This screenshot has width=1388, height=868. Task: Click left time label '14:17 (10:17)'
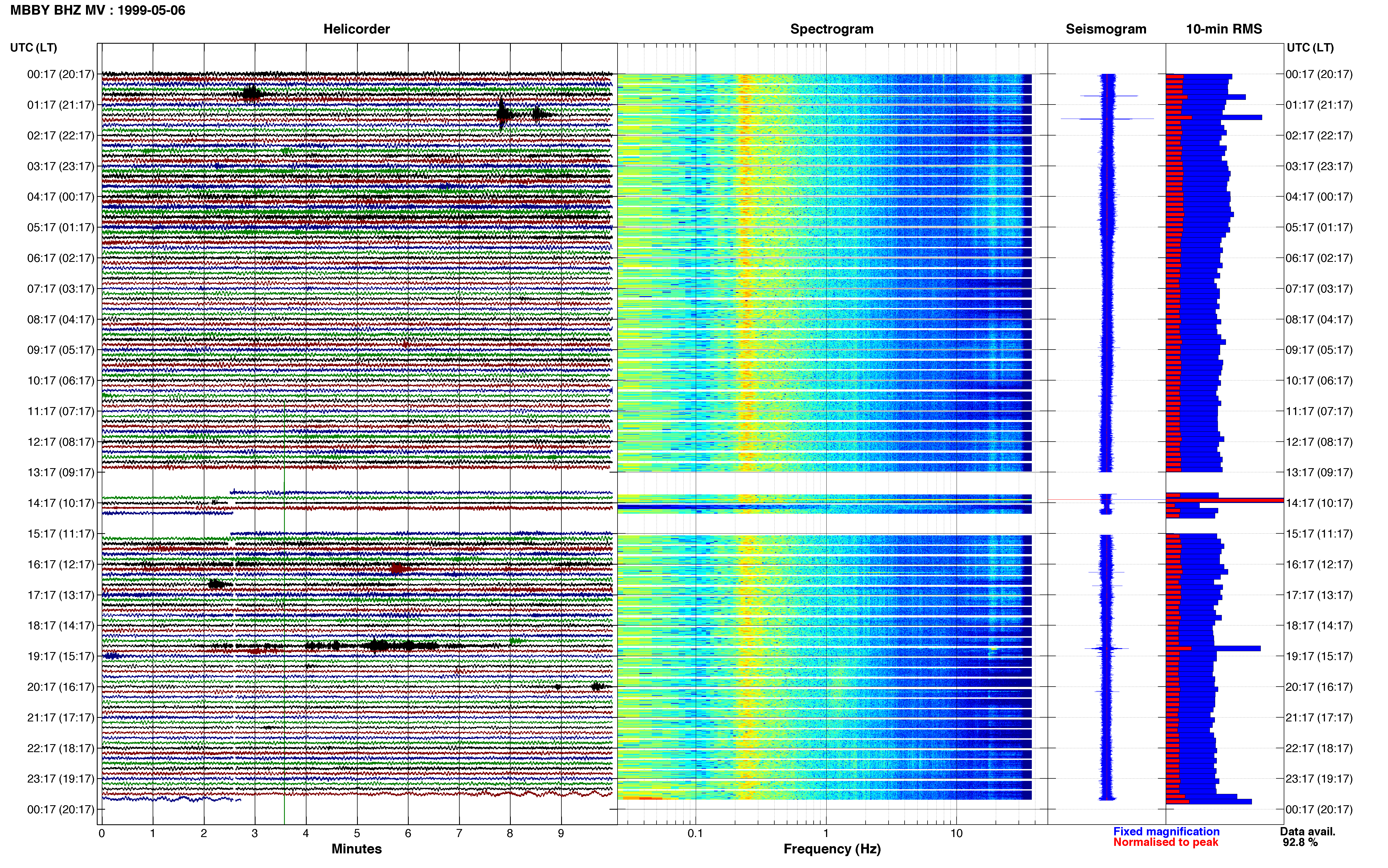(61, 503)
